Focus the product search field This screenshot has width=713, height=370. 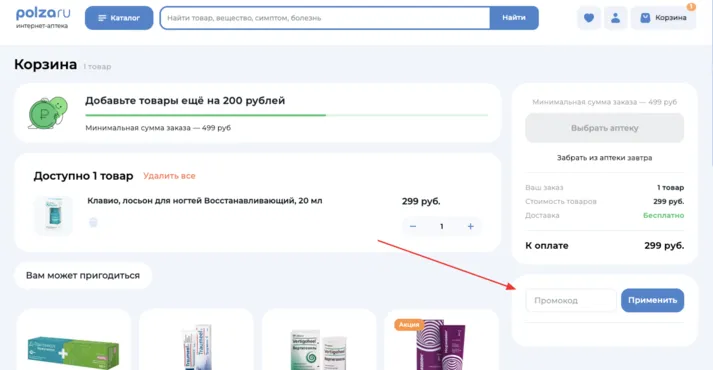(x=325, y=18)
